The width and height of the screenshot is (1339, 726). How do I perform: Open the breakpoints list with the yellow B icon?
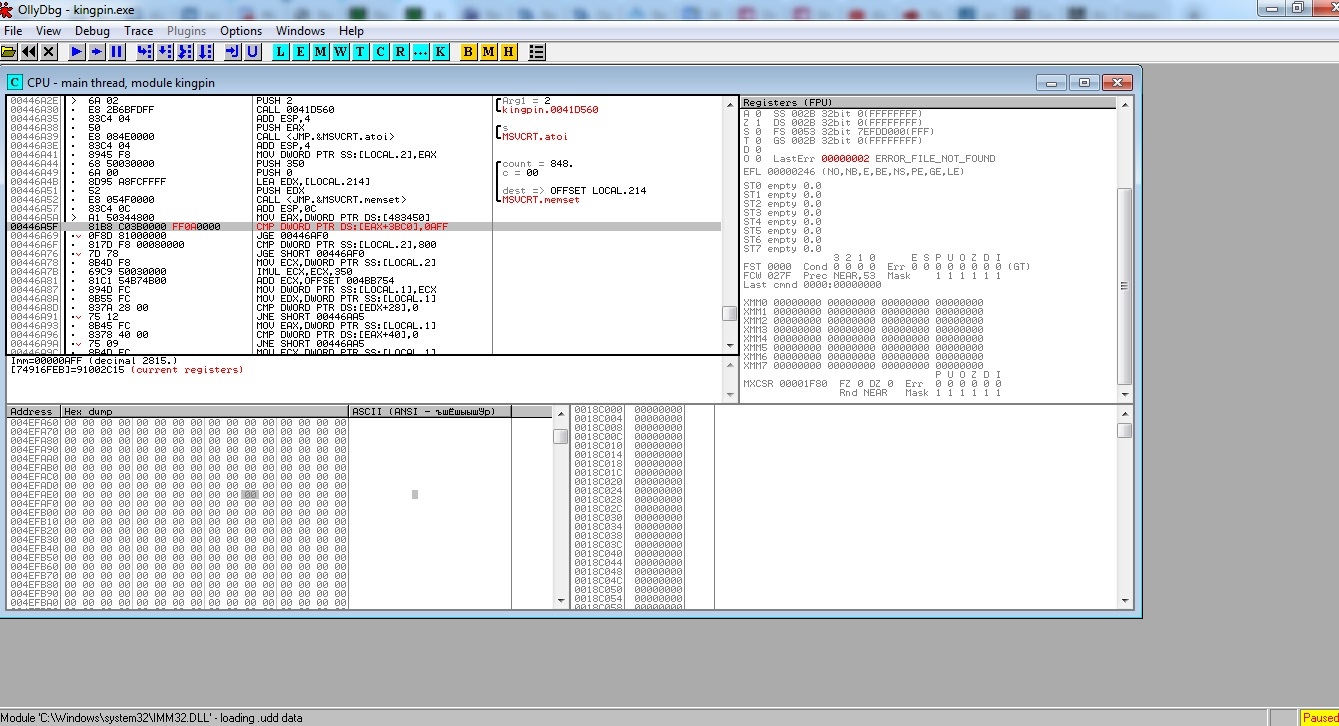pyautogui.click(x=469, y=51)
